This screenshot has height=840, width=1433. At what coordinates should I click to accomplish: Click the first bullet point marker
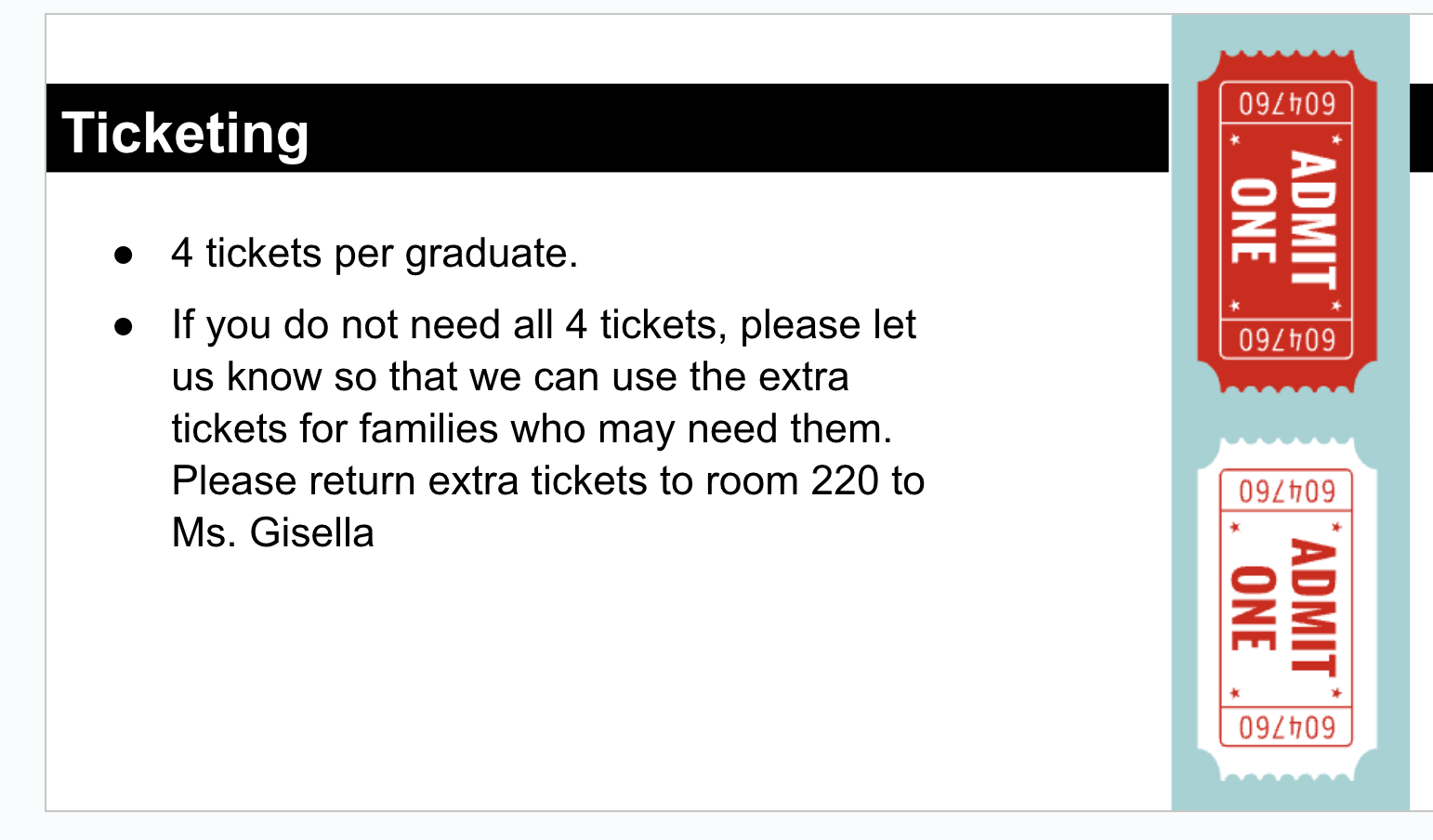click(124, 255)
